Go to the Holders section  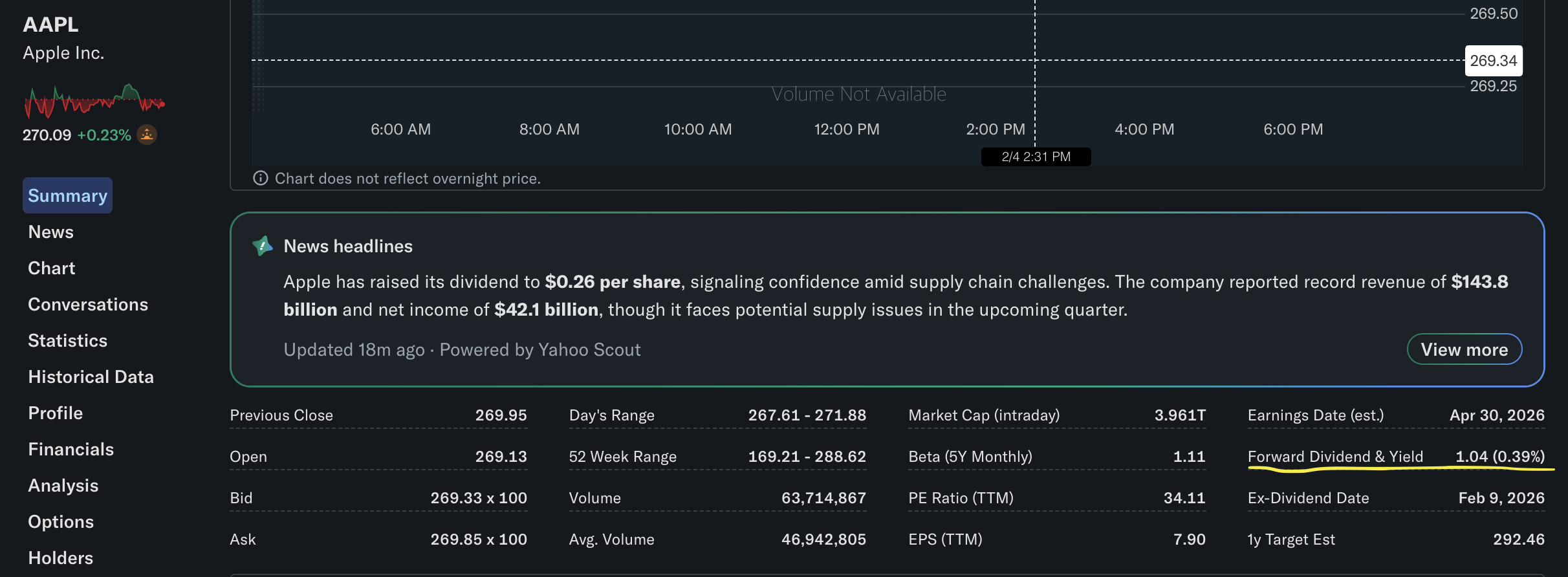[x=61, y=558]
